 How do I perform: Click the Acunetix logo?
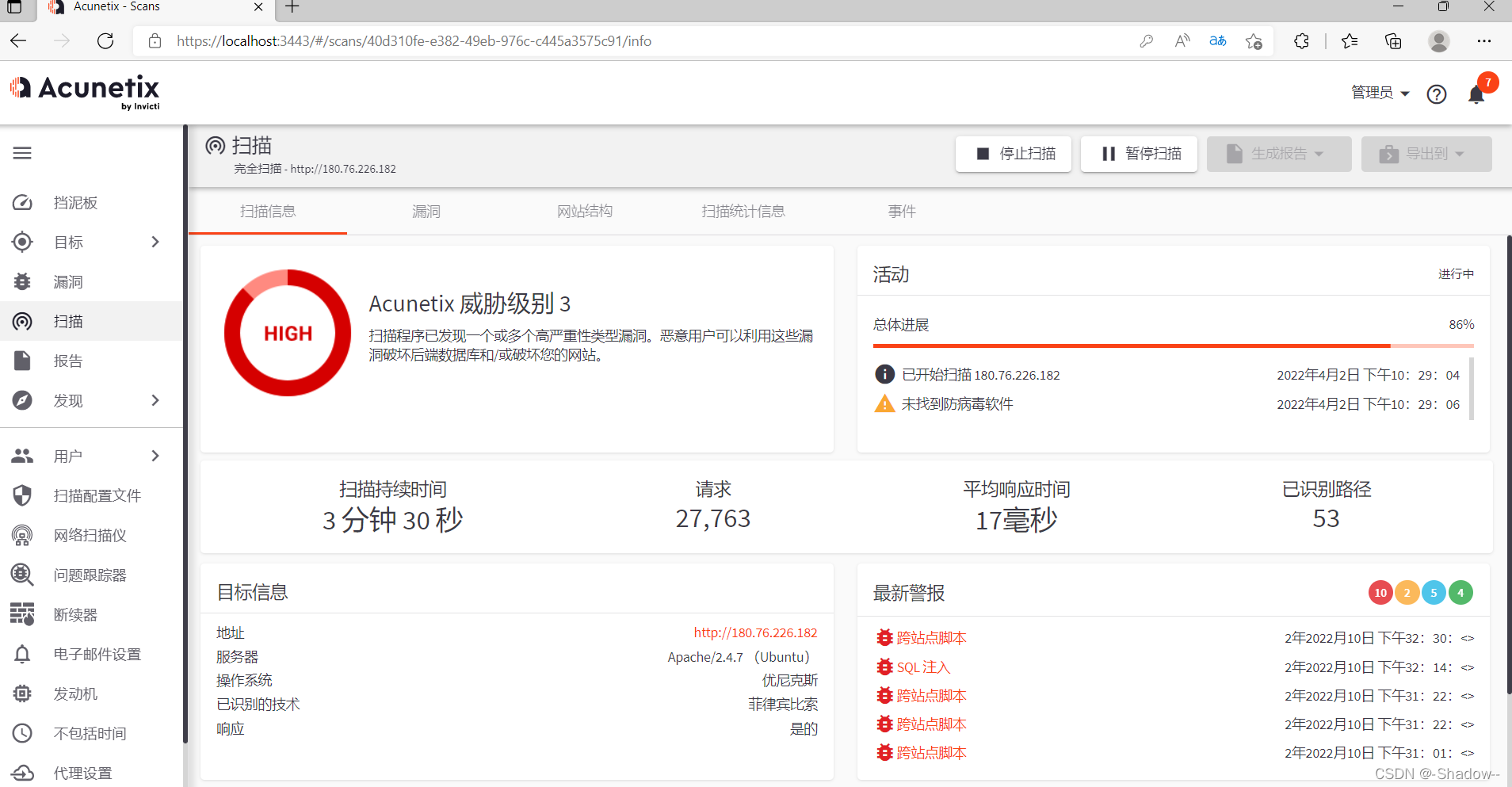pyautogui.click(x=85, y=93)
